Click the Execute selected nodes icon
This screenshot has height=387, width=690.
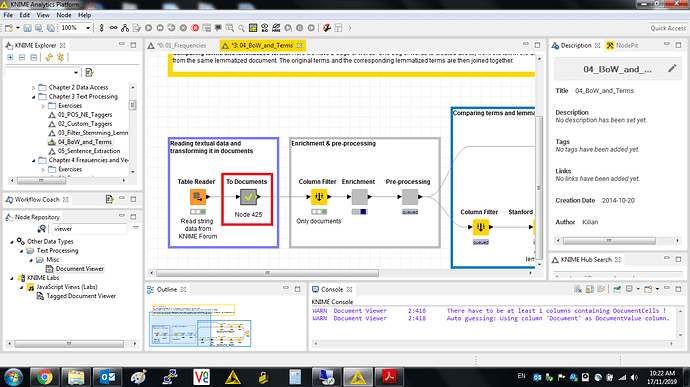(x=148, y=28)
